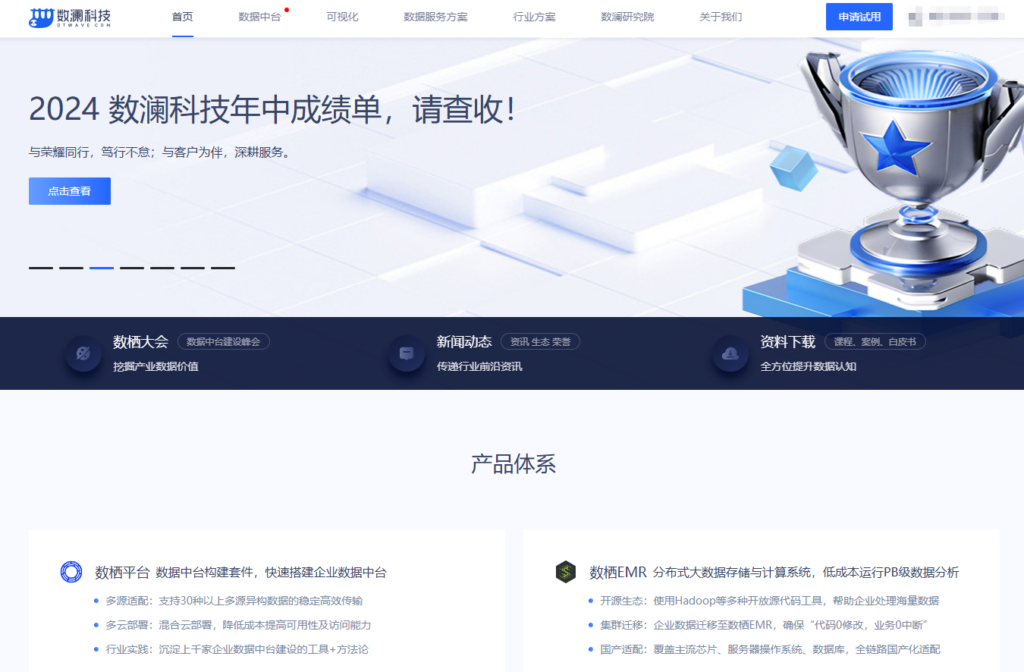The width and height of the screenshot is (1024, 672).
Task: Jump to the last carousel slide indicator
Action: [x=222, y=268]
